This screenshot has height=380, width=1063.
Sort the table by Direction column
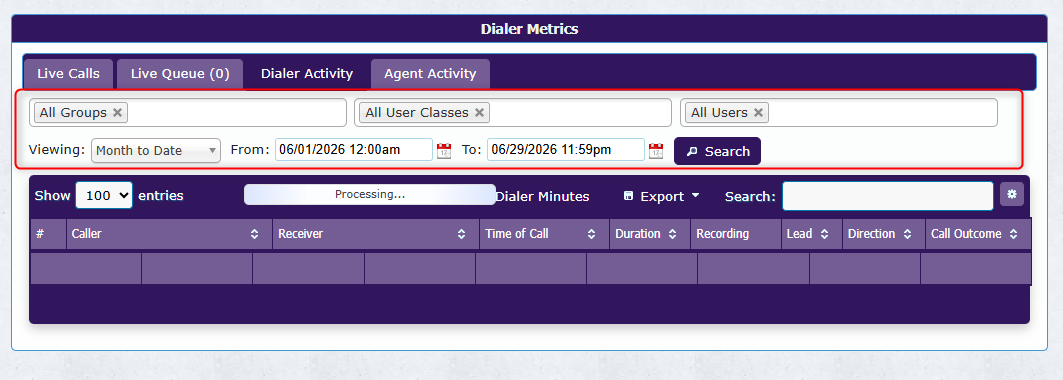pyautogui.click(x=883, y=234)
